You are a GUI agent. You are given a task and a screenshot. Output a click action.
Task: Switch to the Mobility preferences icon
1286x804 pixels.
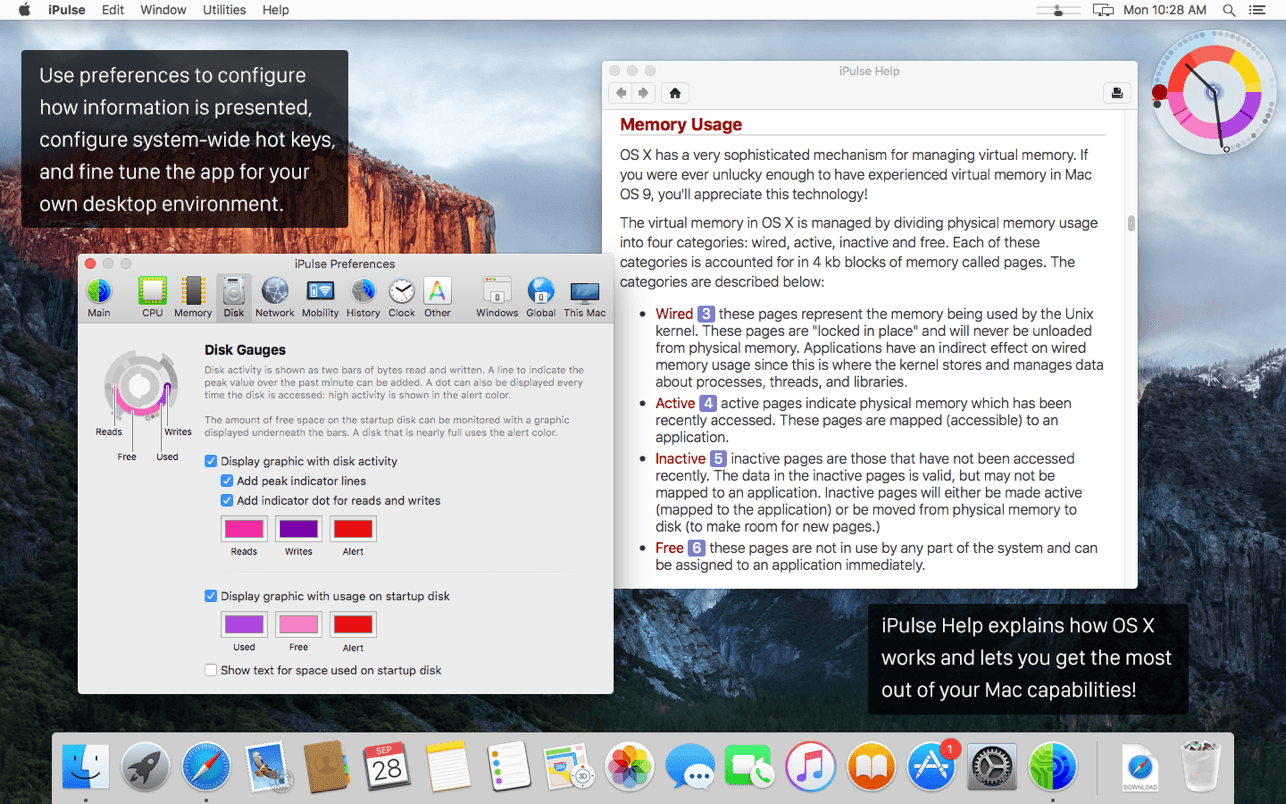(x=320, y=297)
